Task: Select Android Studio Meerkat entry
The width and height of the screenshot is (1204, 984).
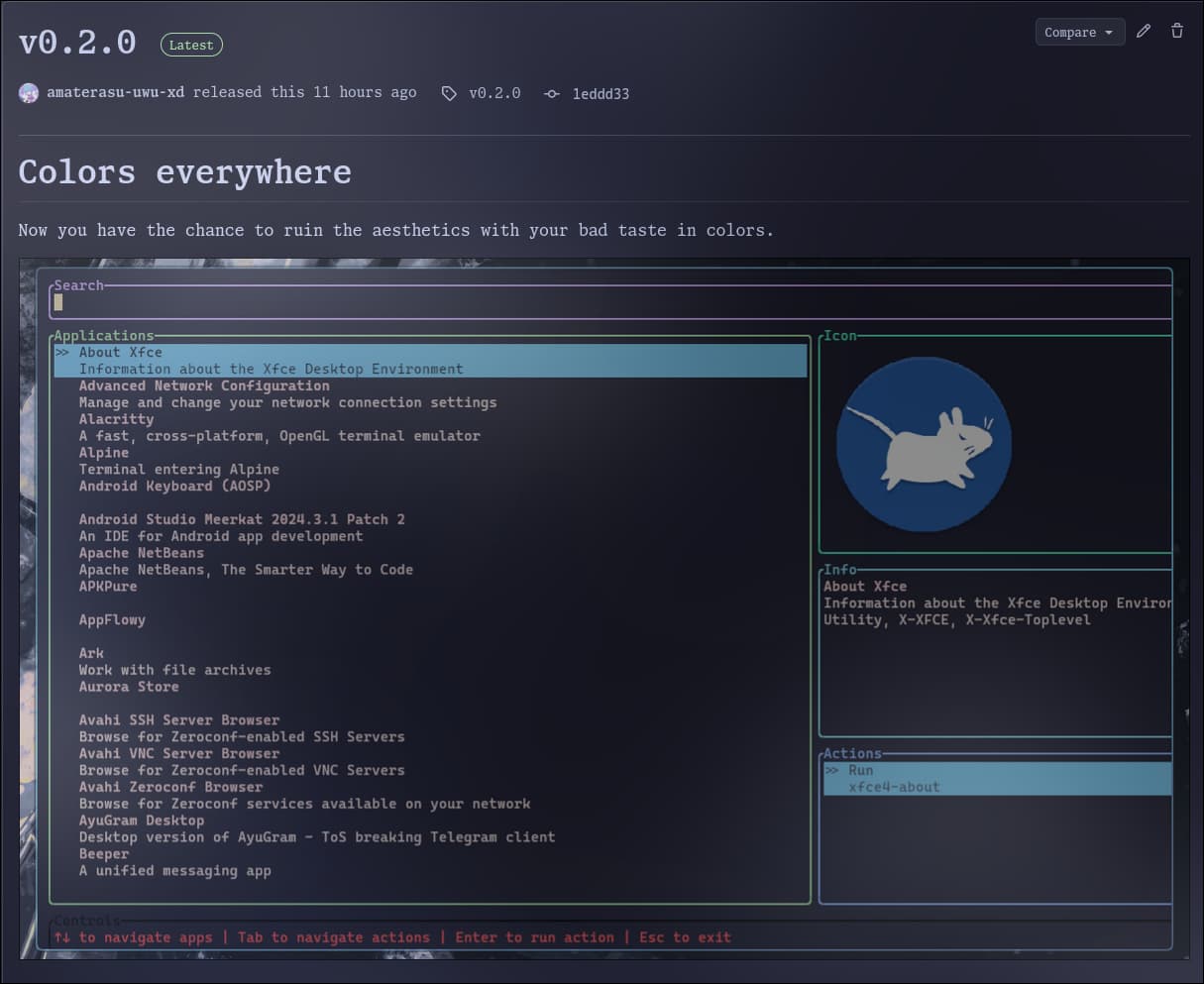Action: pos(242,519)
